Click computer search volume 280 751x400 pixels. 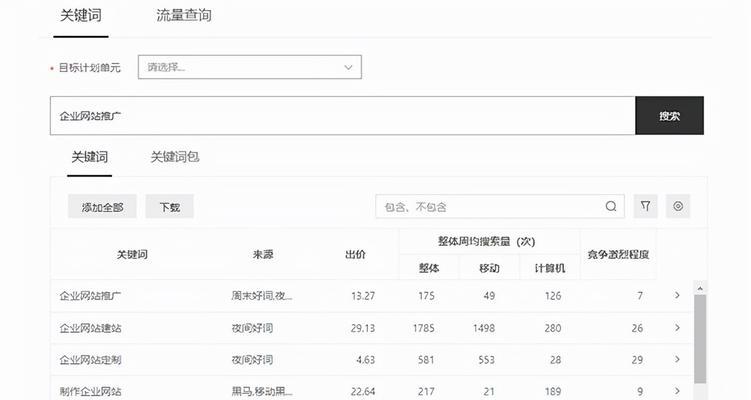pos(552,328)
